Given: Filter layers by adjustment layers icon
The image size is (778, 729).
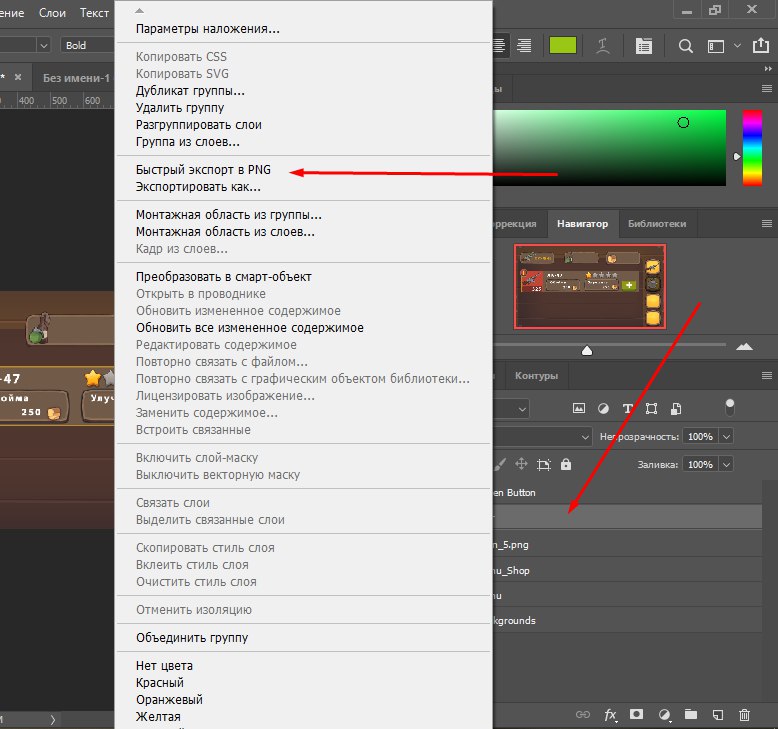Looking at the screenshot, I should [603, 408].
